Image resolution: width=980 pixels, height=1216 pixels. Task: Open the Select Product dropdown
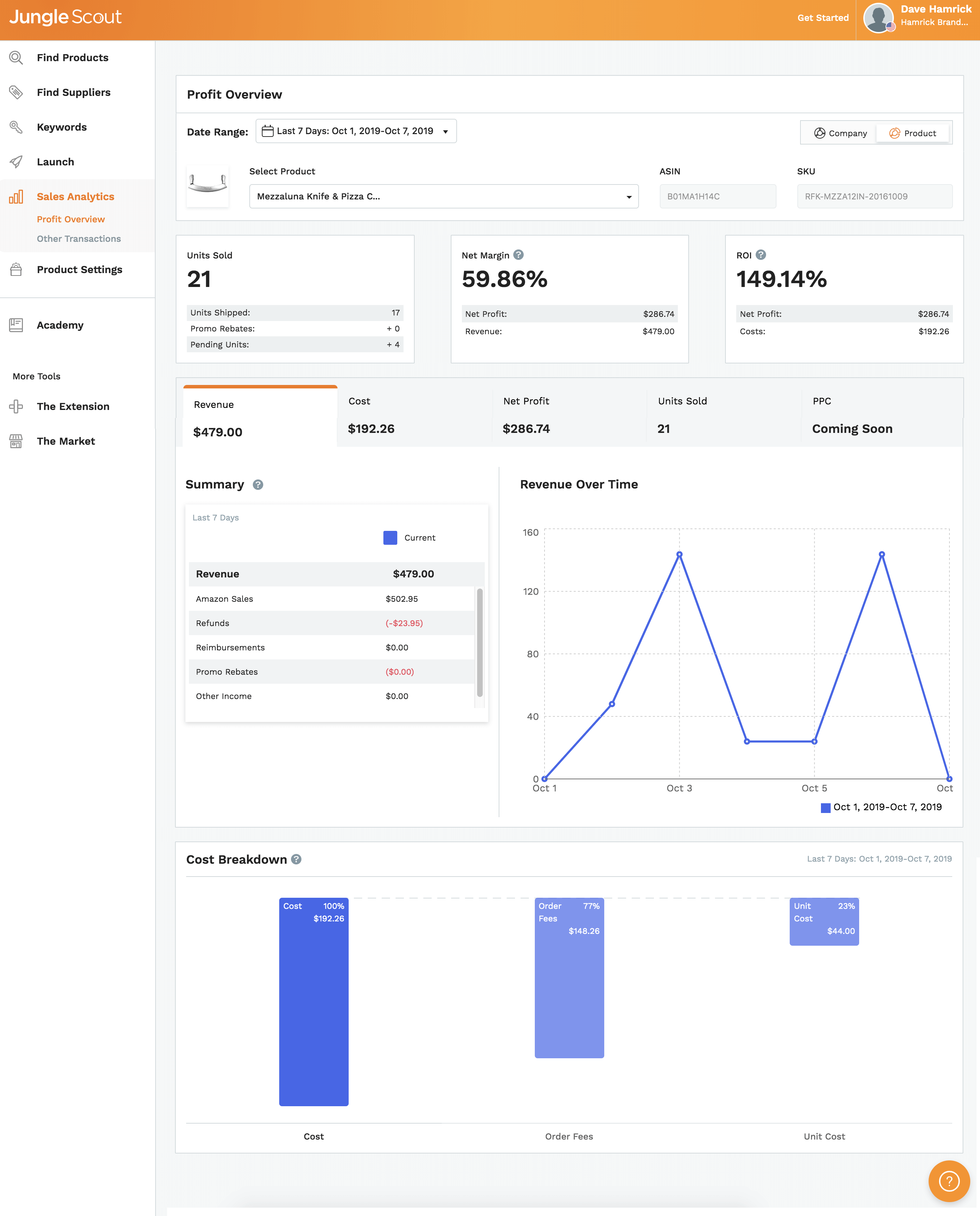(x=444, y=197)
